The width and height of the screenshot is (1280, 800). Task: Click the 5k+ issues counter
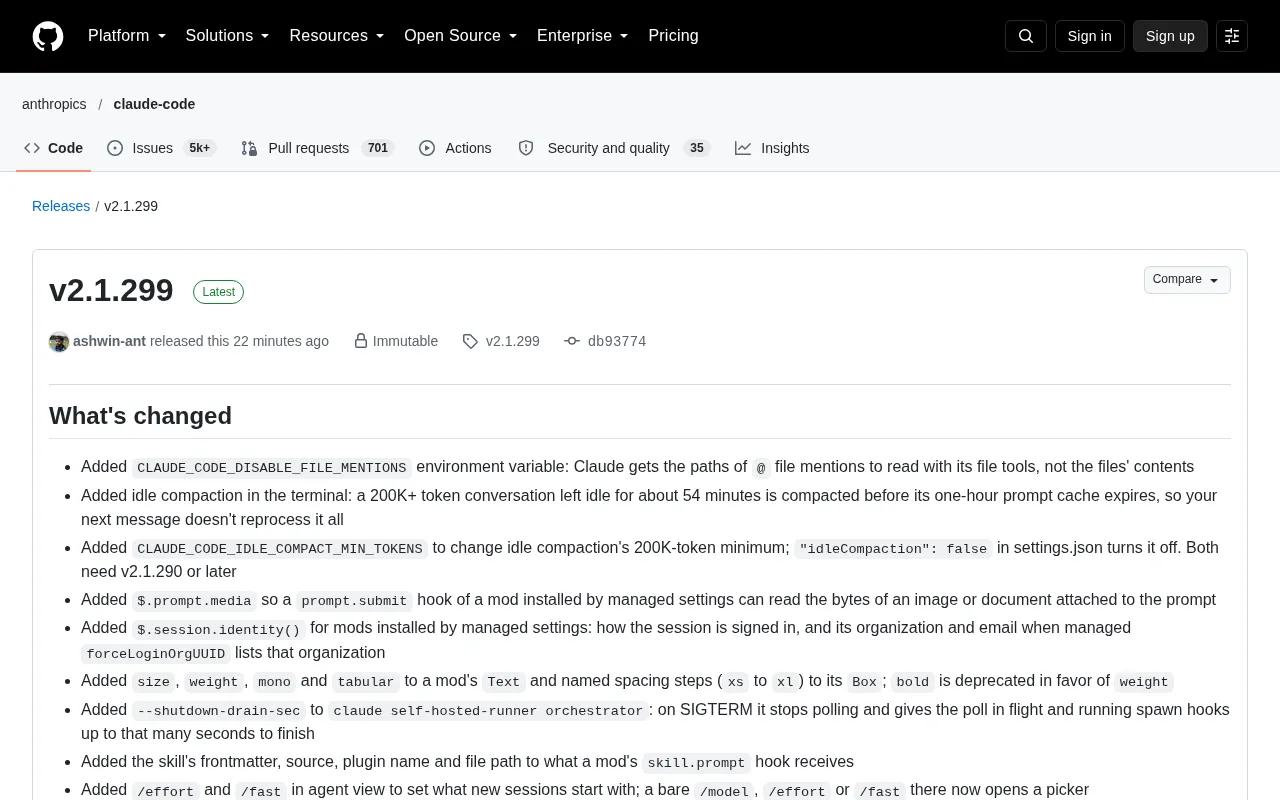coord(200,148)
